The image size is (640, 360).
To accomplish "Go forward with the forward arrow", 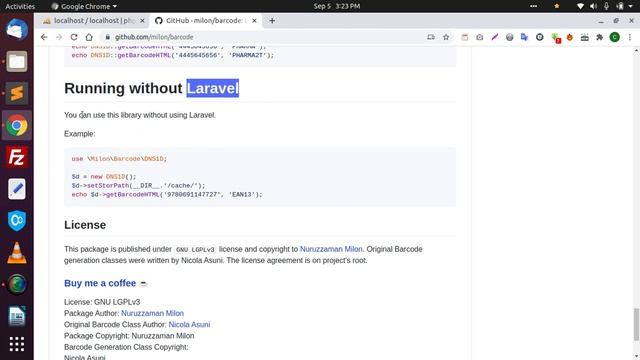I will click(x=59, y=37).
